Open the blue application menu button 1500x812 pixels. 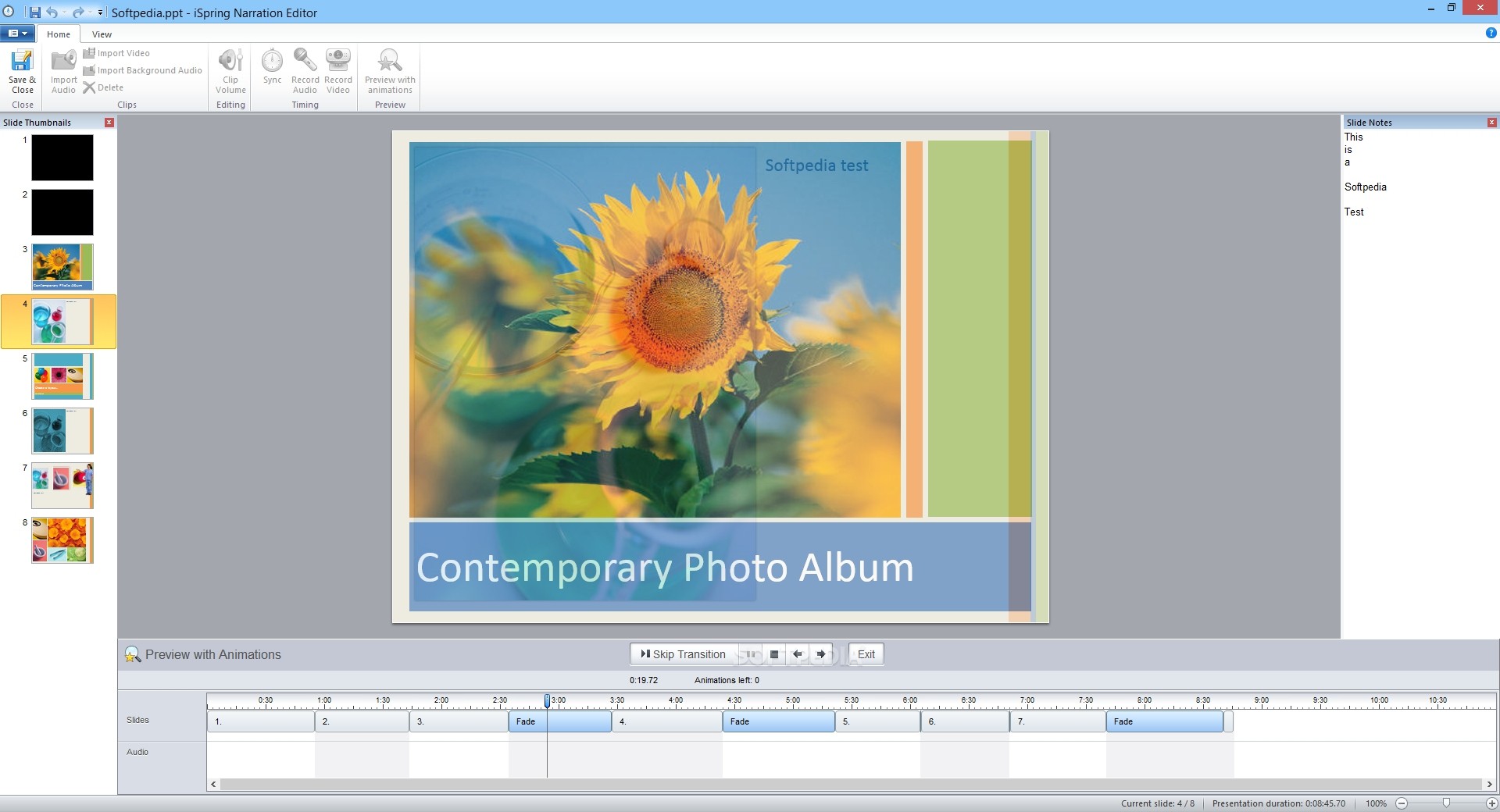(x=17, y=34)
